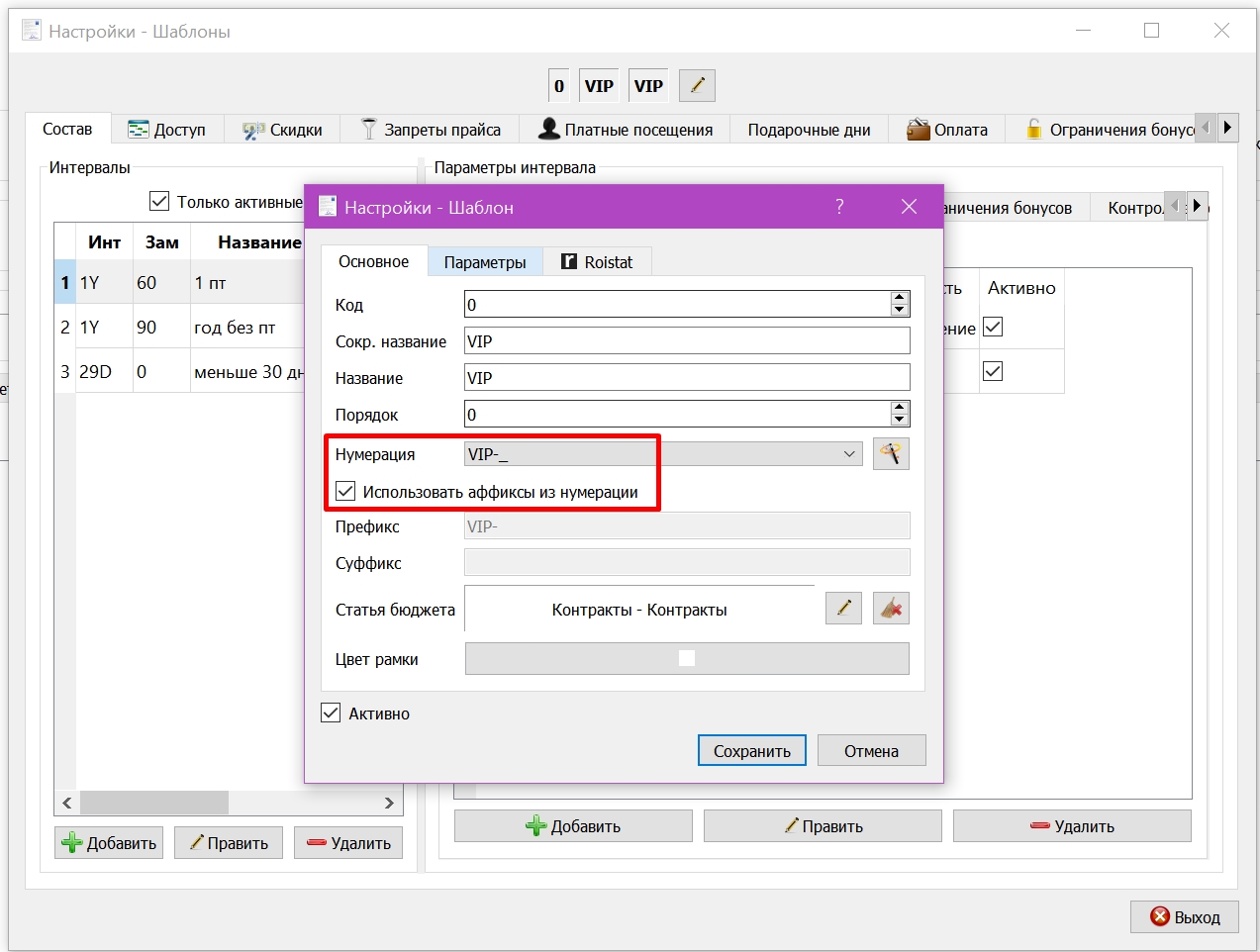Image resolution: width=1260 pixels, height=952 pixels.
Task: Click the Активно column header
Action: point(1021,288)
